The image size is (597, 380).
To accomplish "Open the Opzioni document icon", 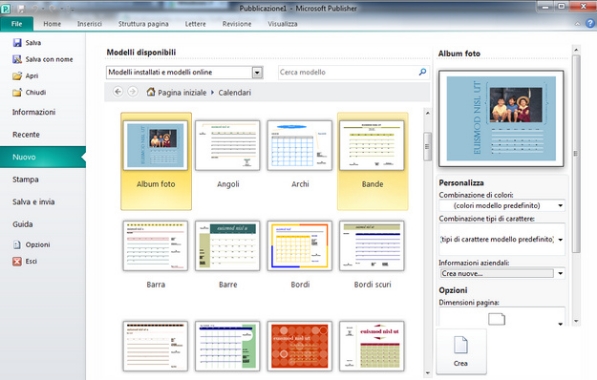I will tap(17, 244).
